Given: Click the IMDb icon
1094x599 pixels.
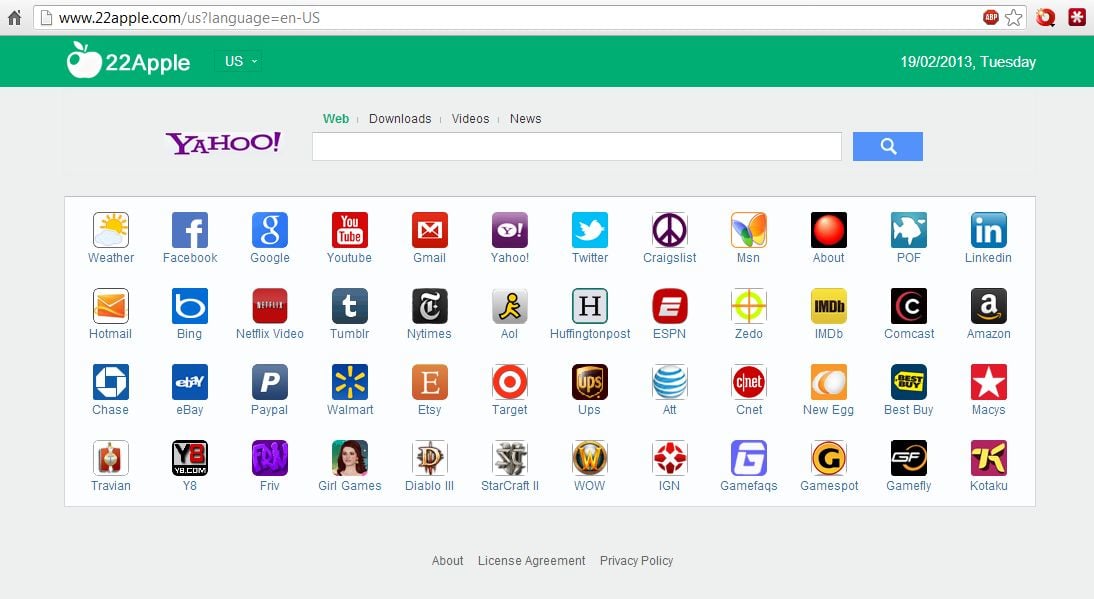Looking at the screenshot, I should [x=829, y=306].
